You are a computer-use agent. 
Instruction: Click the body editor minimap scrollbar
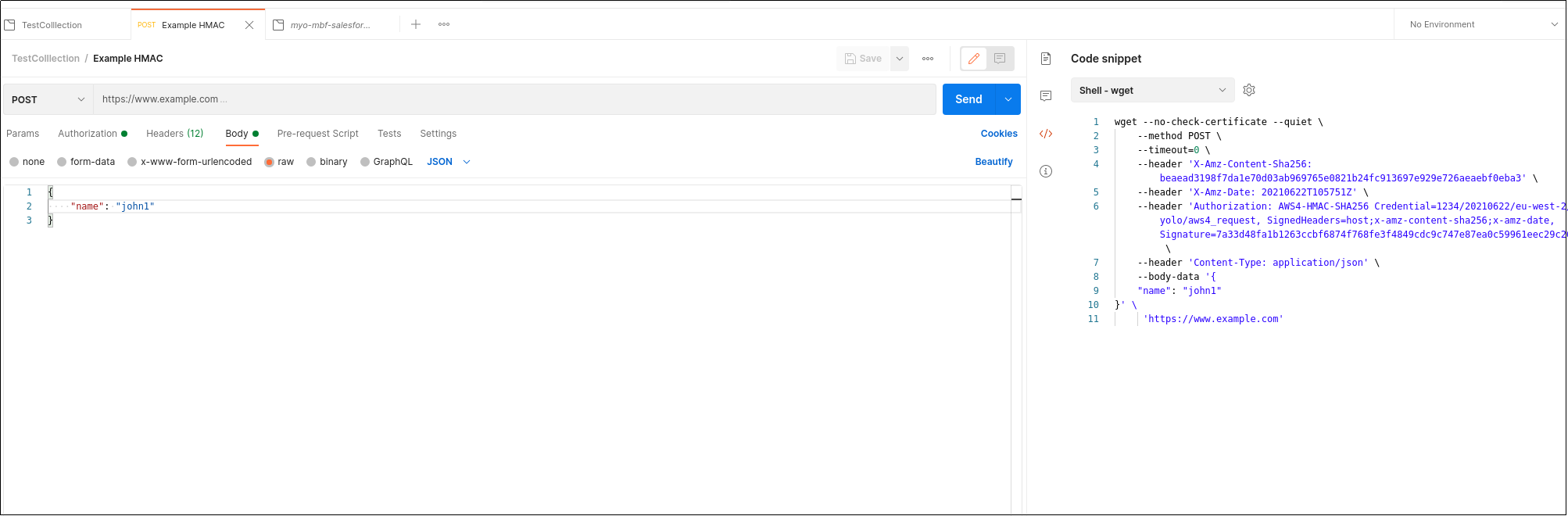[x=1016, y=349]
